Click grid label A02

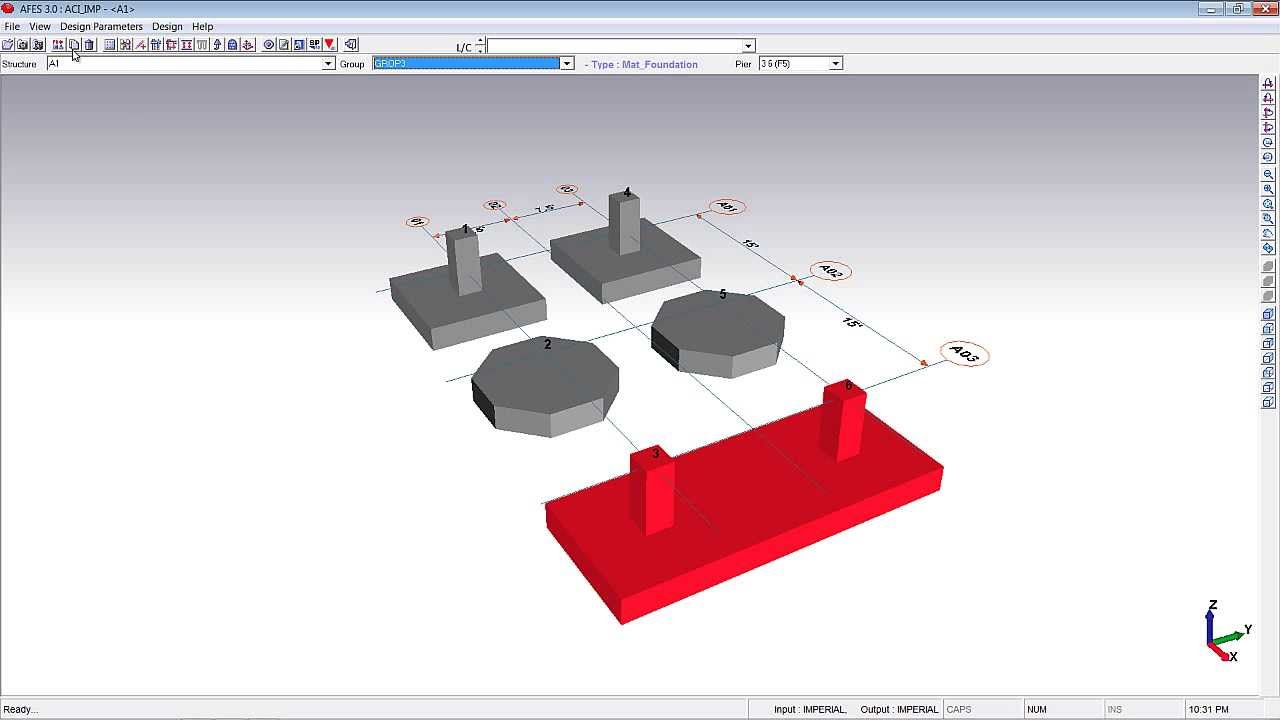click(831, 272)
